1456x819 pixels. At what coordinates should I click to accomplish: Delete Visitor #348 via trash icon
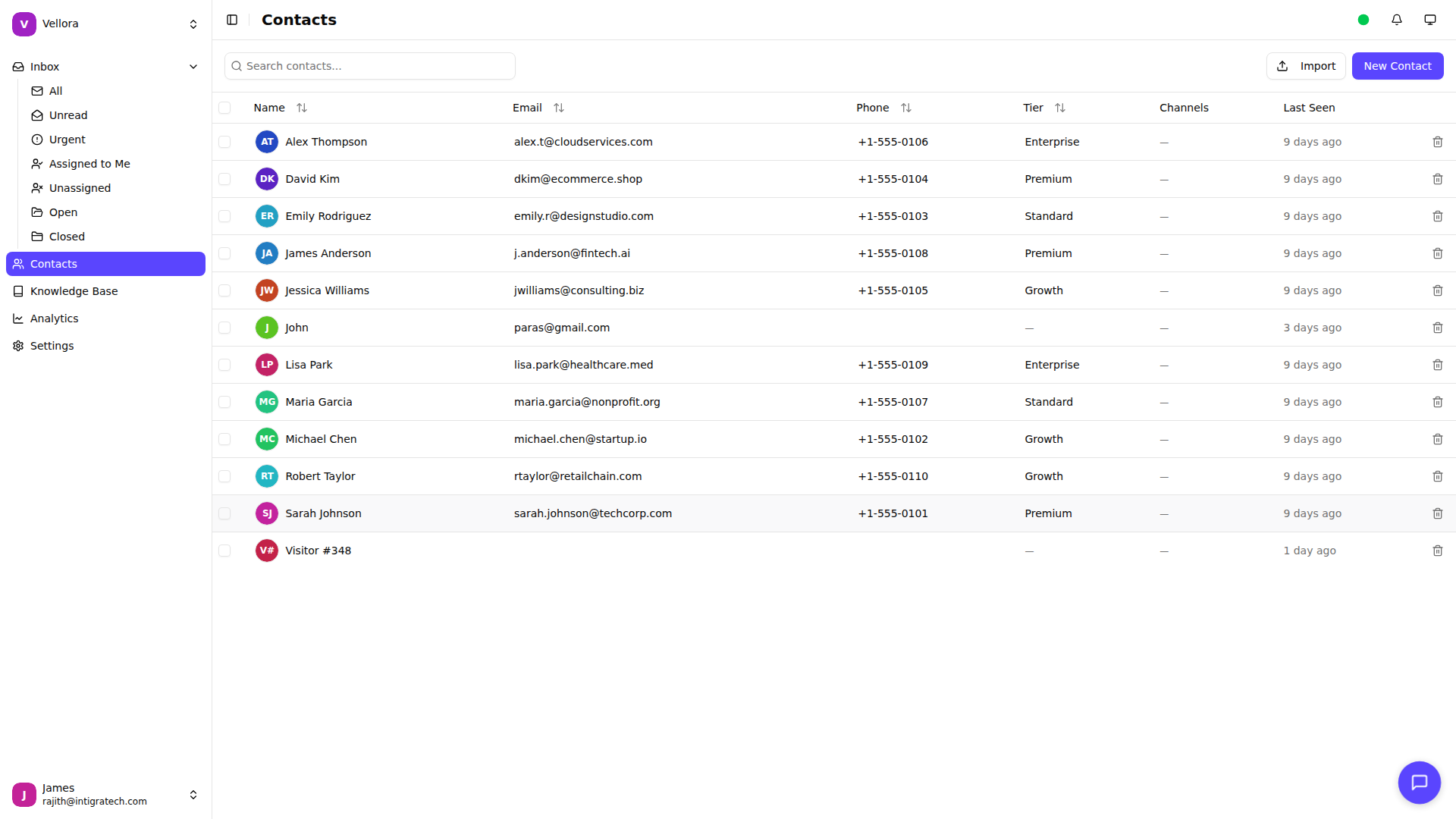(x=1438, y=551)
